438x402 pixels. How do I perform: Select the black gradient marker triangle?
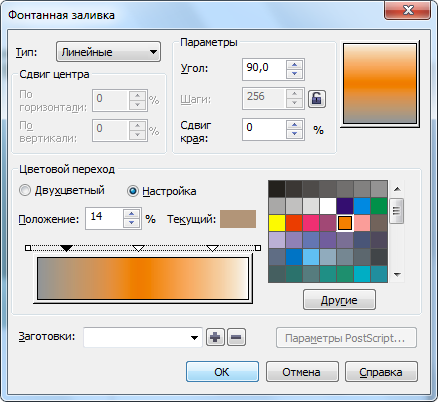coord(67,248)
